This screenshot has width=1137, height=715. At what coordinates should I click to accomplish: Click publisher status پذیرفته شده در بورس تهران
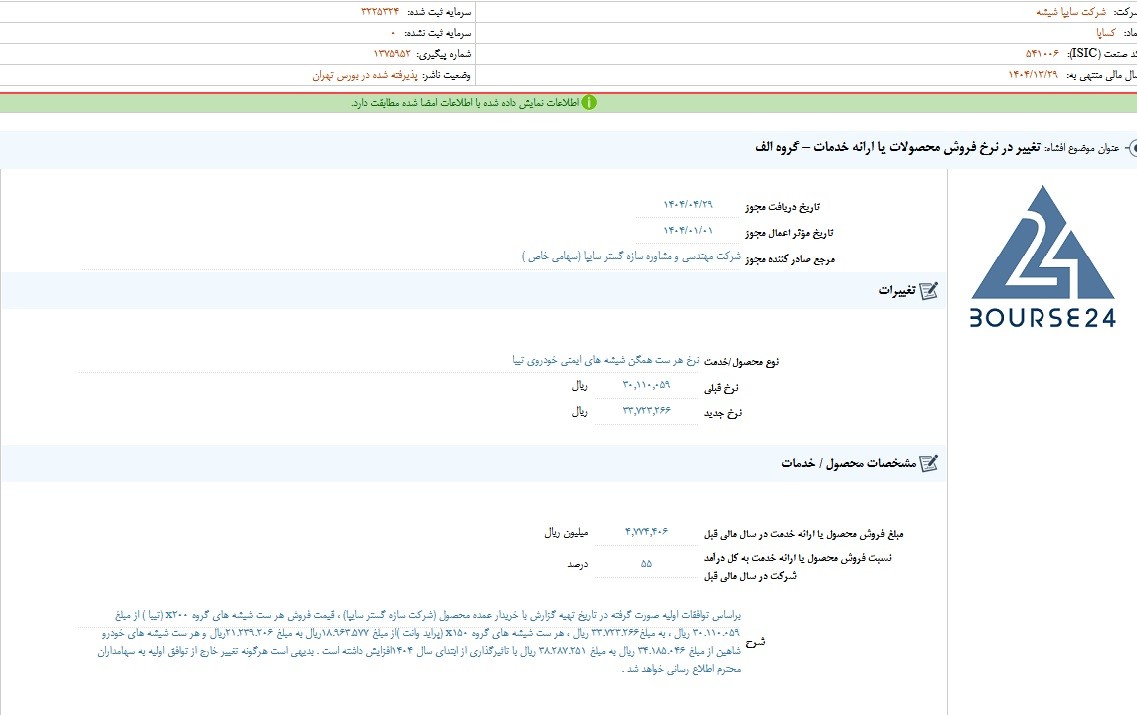click(x=365, y=75)
